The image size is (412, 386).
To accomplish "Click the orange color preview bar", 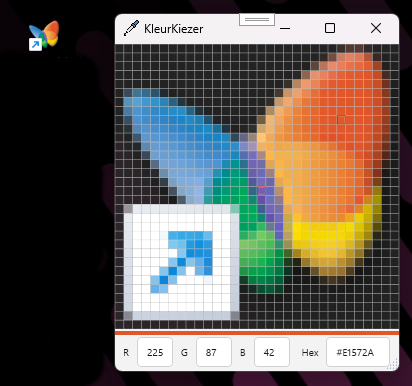I will [x=257, y=332].
